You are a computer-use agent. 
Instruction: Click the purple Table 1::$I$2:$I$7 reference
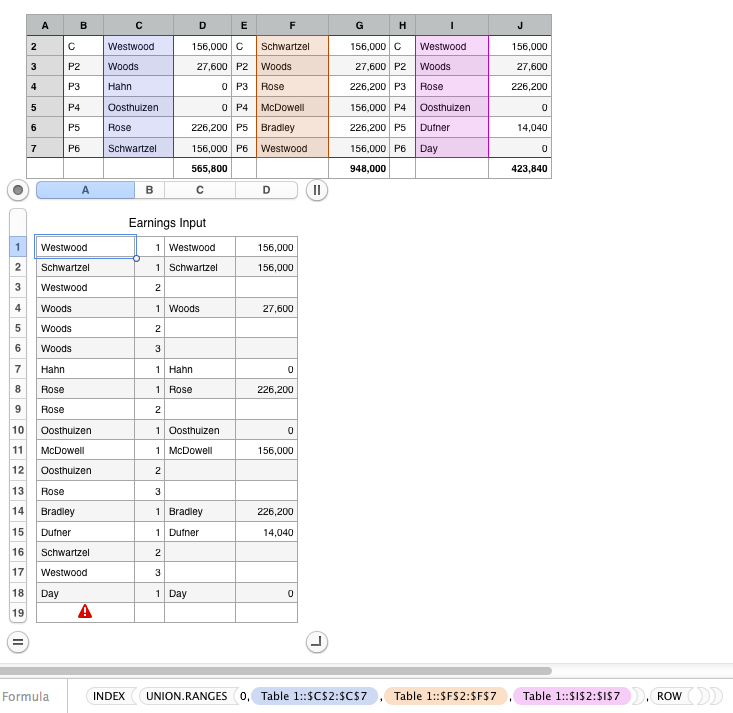[571, 696]
